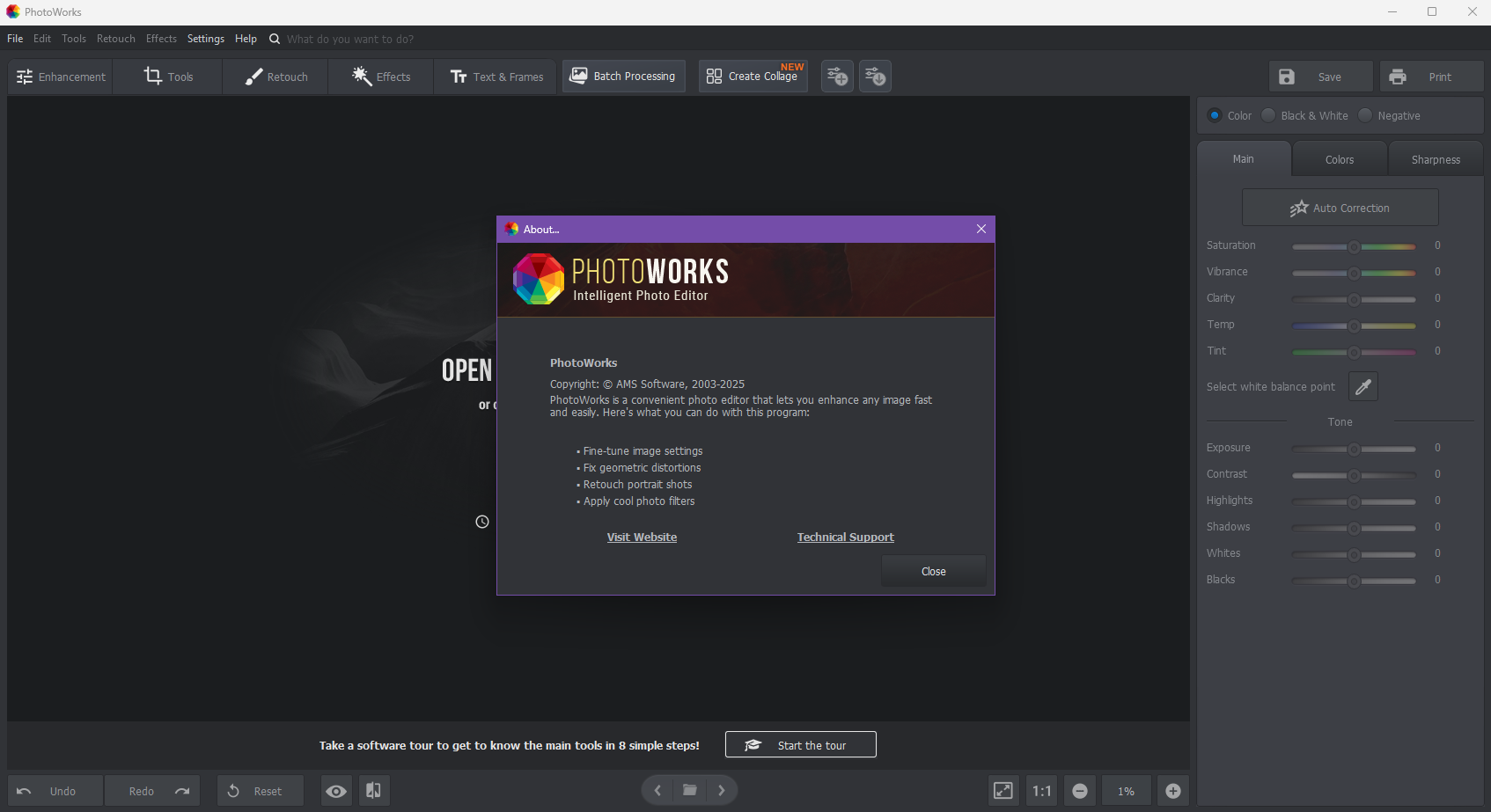Click Close in the About dialog
The image size is (1491, 812).
(934, 571)
